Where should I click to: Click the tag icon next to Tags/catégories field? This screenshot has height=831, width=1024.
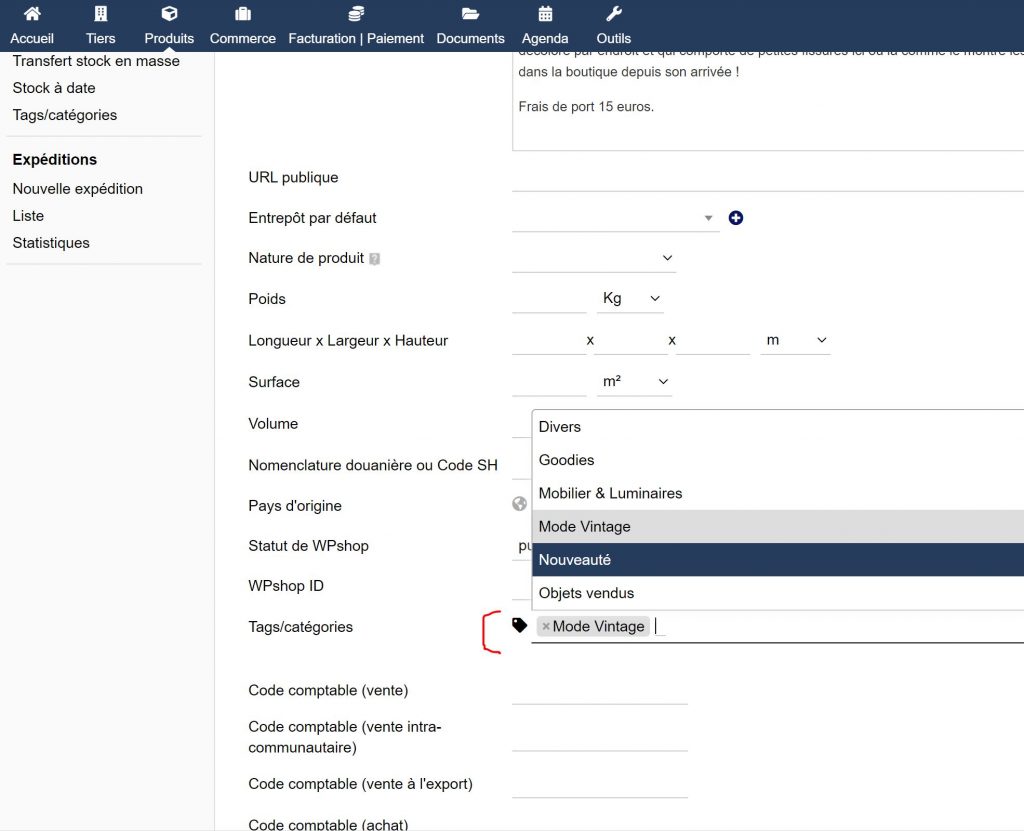[x=519, y=623]
